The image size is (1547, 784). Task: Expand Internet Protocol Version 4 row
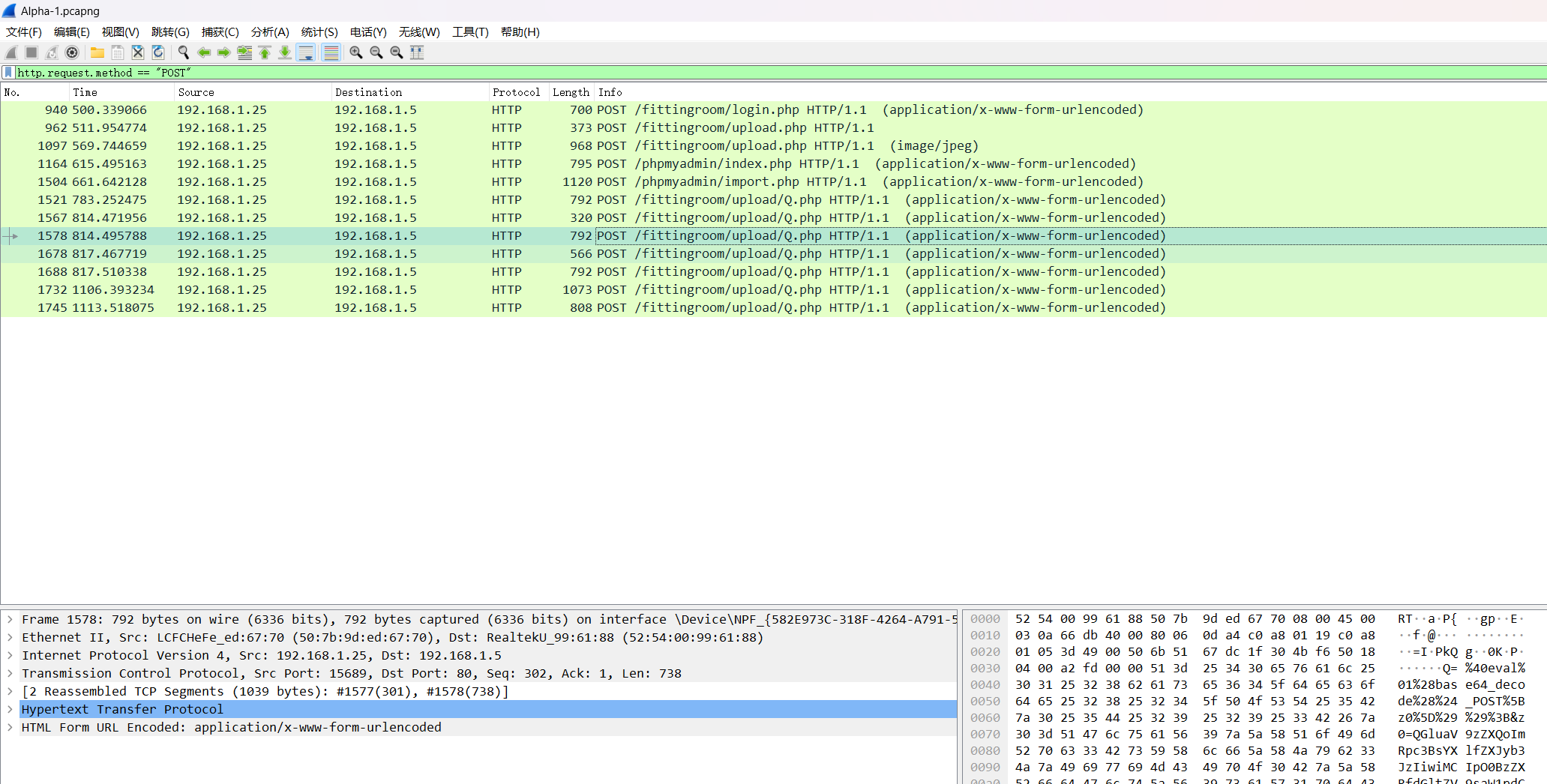(x=10, y=655)
